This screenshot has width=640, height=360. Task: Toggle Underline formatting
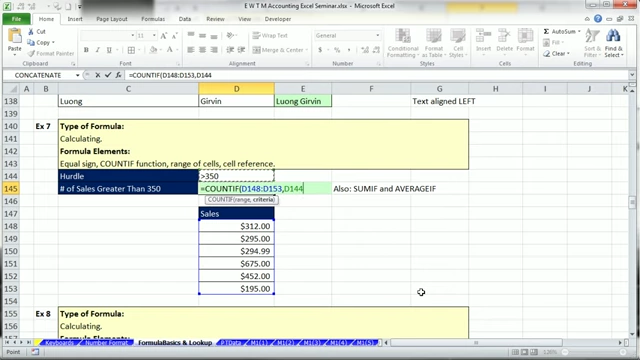pyautogui.click(x=109, y=50)
